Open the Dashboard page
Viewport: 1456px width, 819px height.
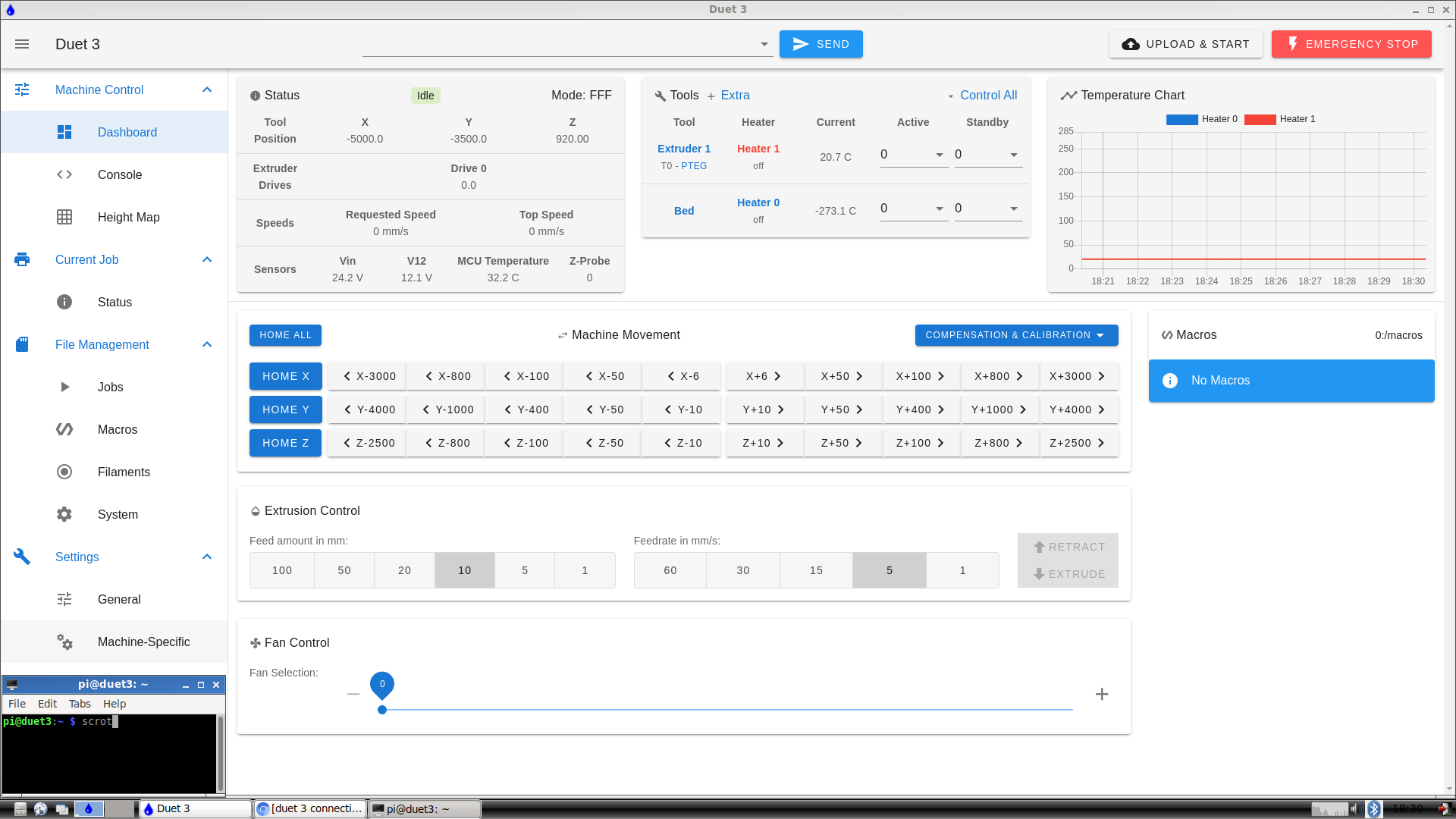click(114, 132)
